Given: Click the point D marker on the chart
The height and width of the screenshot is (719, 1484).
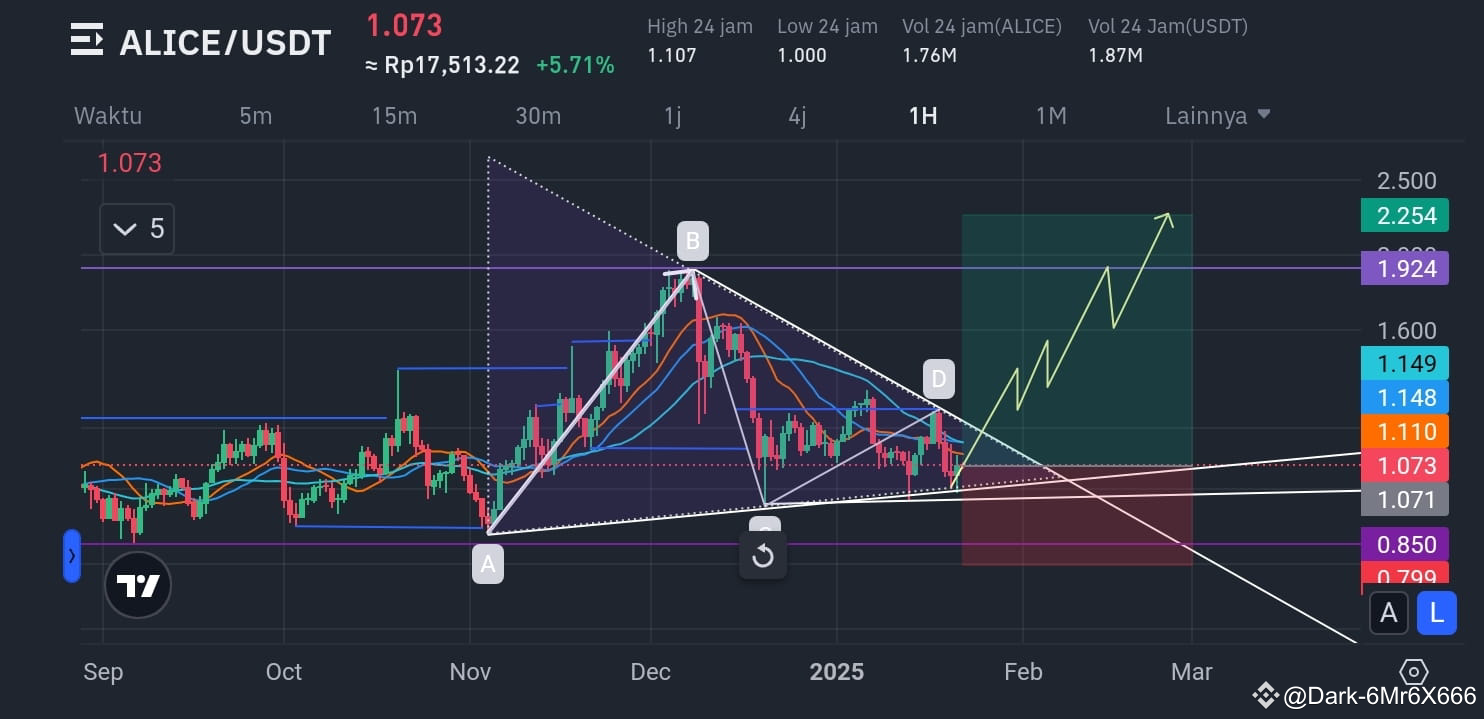Looking at the screenshot, I should coord(937,378).
